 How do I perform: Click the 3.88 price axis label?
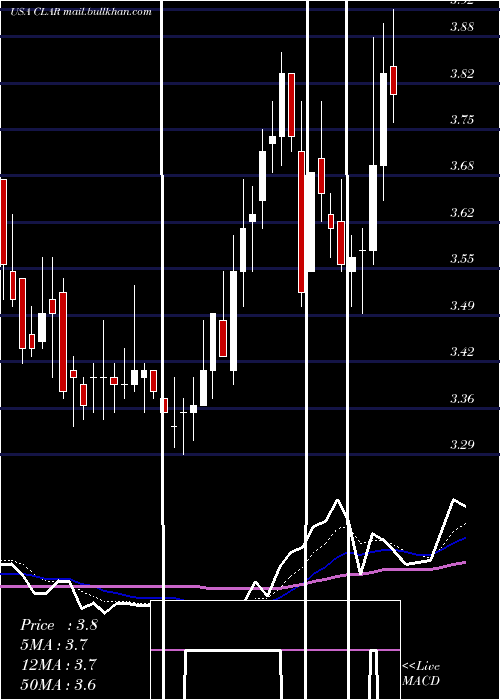462,27
